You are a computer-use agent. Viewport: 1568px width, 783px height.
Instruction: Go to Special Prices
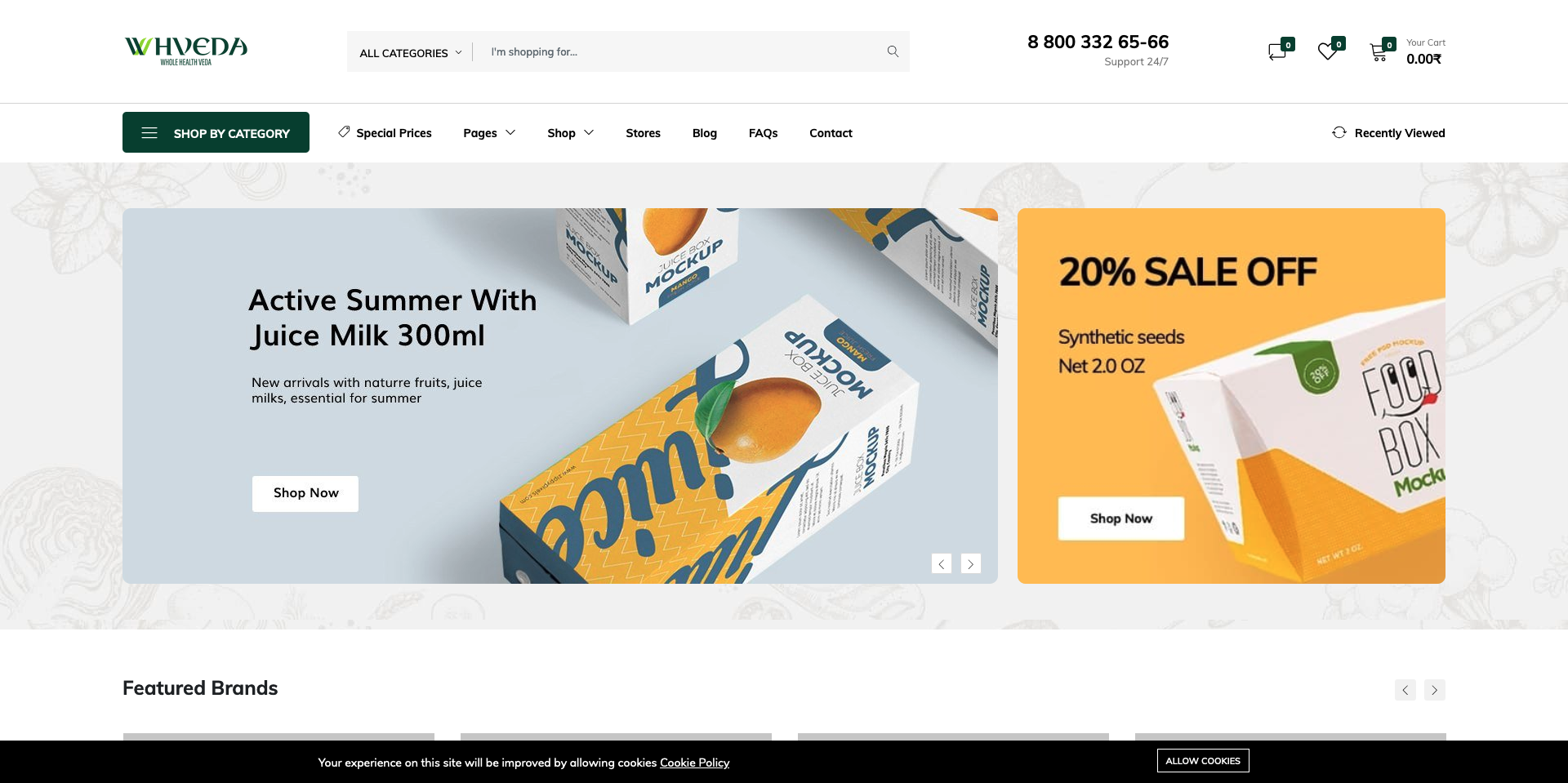(385, 132)
